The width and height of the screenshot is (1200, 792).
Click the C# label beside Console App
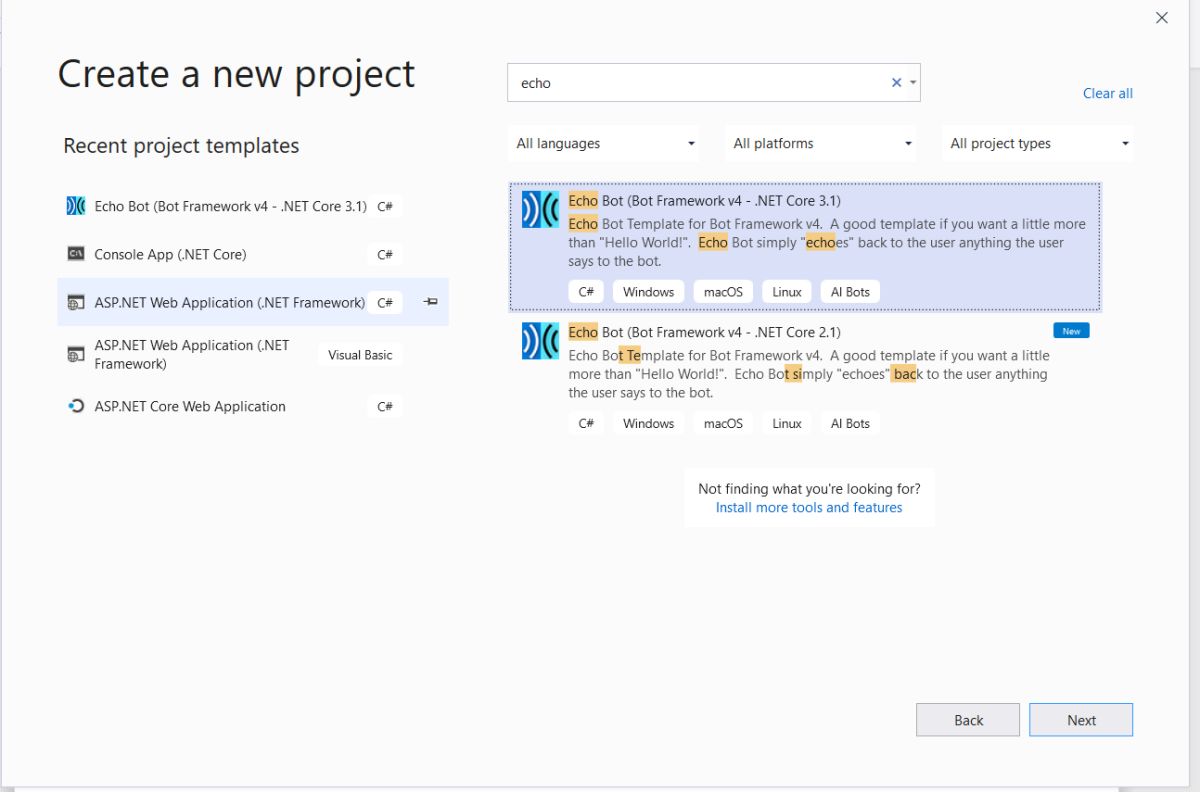[385, 254]
